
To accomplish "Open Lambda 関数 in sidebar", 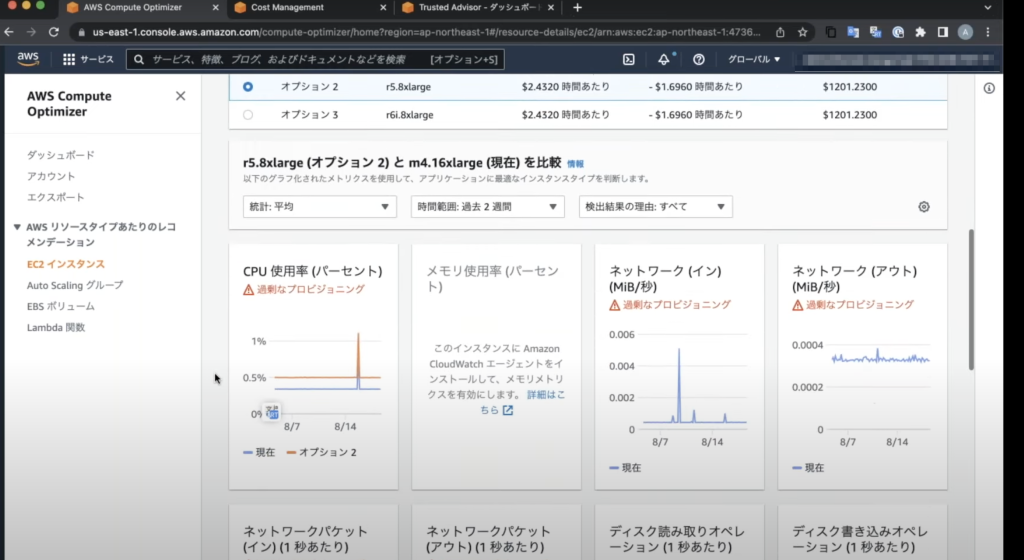I will pyautogui.click(x=56, y=328).
